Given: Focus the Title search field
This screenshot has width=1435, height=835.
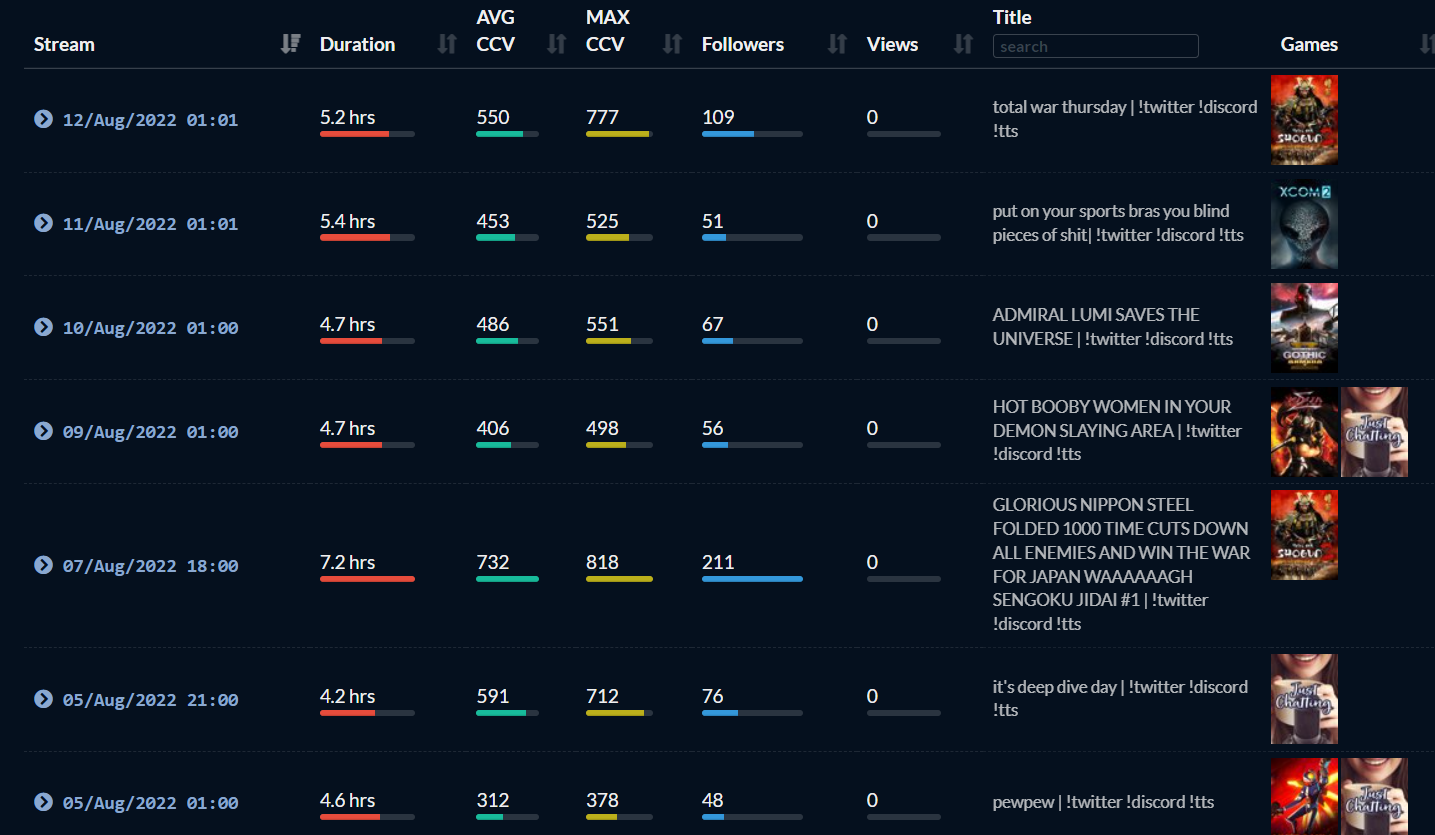Looking at the screenshot, I should [x=1095, y=46].
